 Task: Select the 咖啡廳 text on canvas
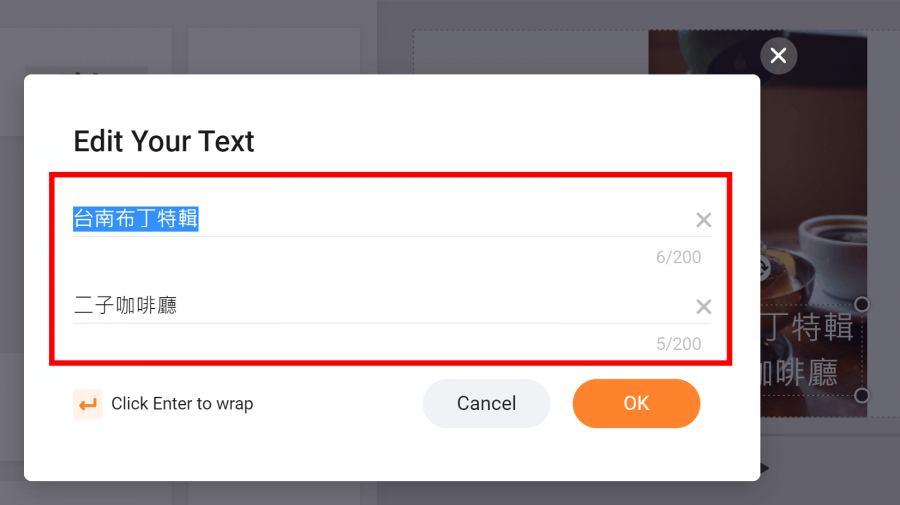800,373
